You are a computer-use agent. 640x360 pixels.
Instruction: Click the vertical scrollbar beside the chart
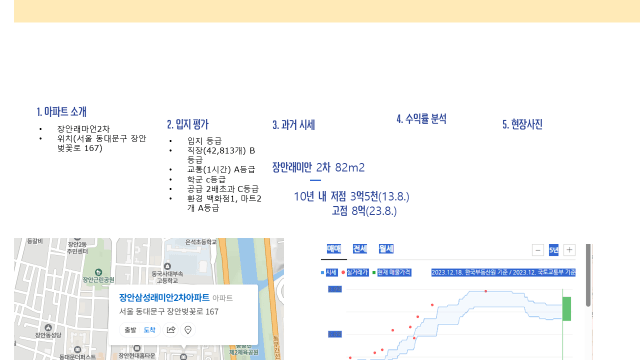click(588, 276)
